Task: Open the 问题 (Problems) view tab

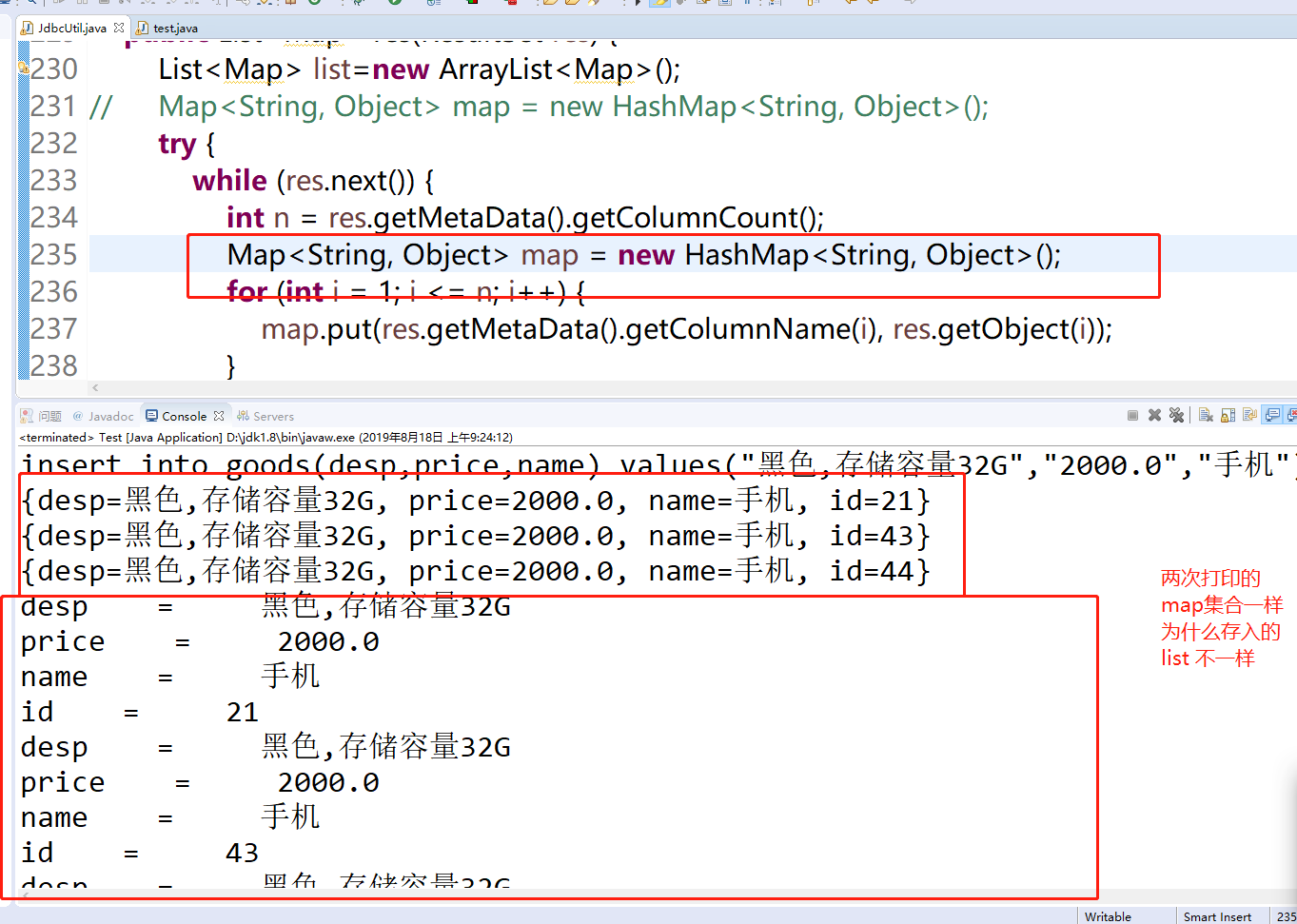Action: pyautogui.click(x=42, y=416)
